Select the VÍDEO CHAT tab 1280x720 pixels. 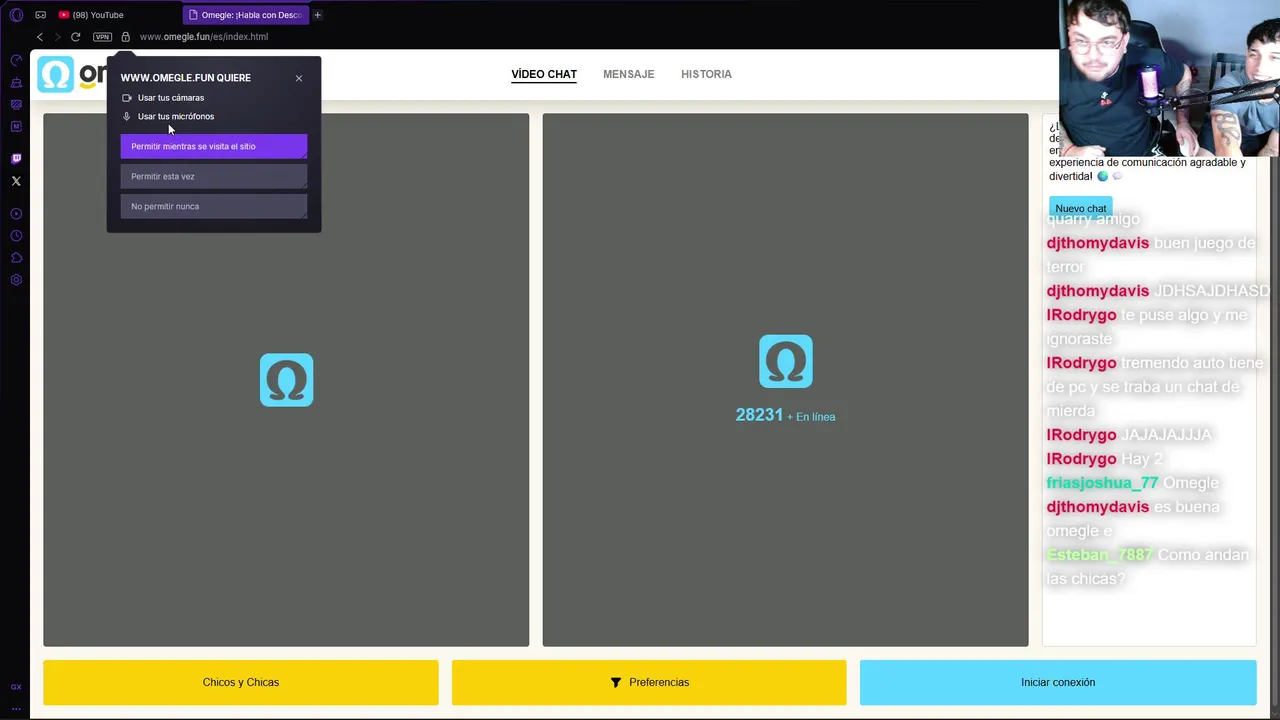pos(544,74)
